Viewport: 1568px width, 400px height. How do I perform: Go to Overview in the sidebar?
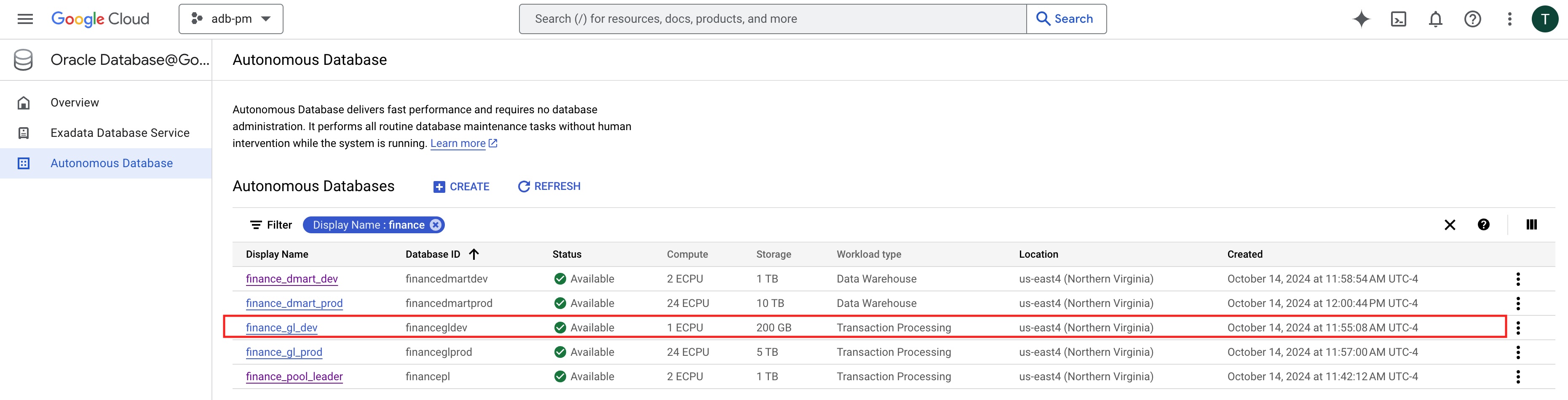[75, 102]
